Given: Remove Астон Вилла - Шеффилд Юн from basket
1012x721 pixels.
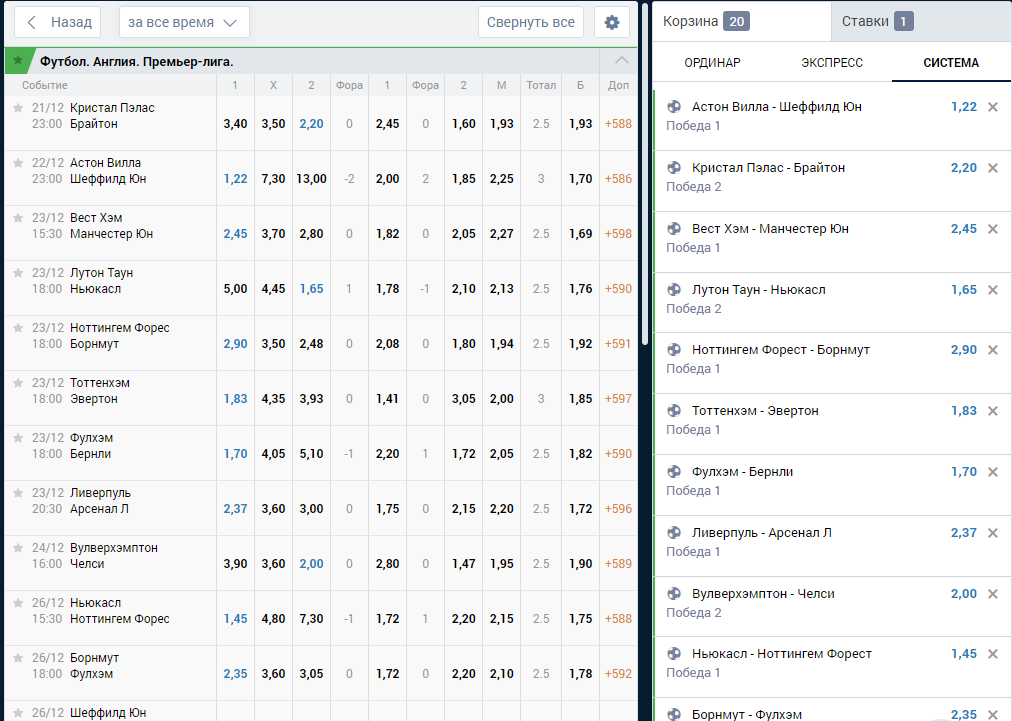Looking at the screenshot, I should [x=993, y=107].
